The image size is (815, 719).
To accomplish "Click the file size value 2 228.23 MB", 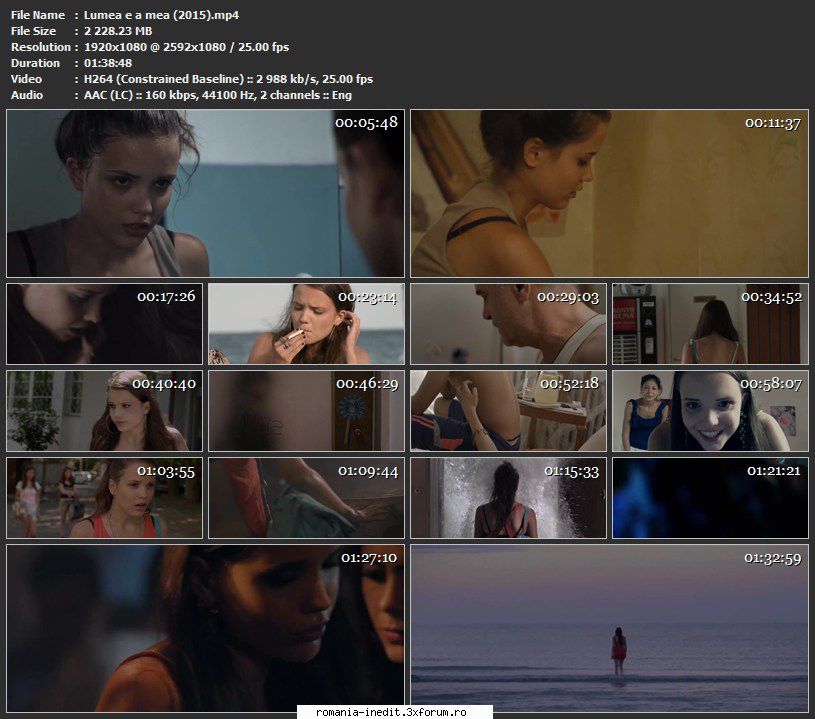I will 118,31.
